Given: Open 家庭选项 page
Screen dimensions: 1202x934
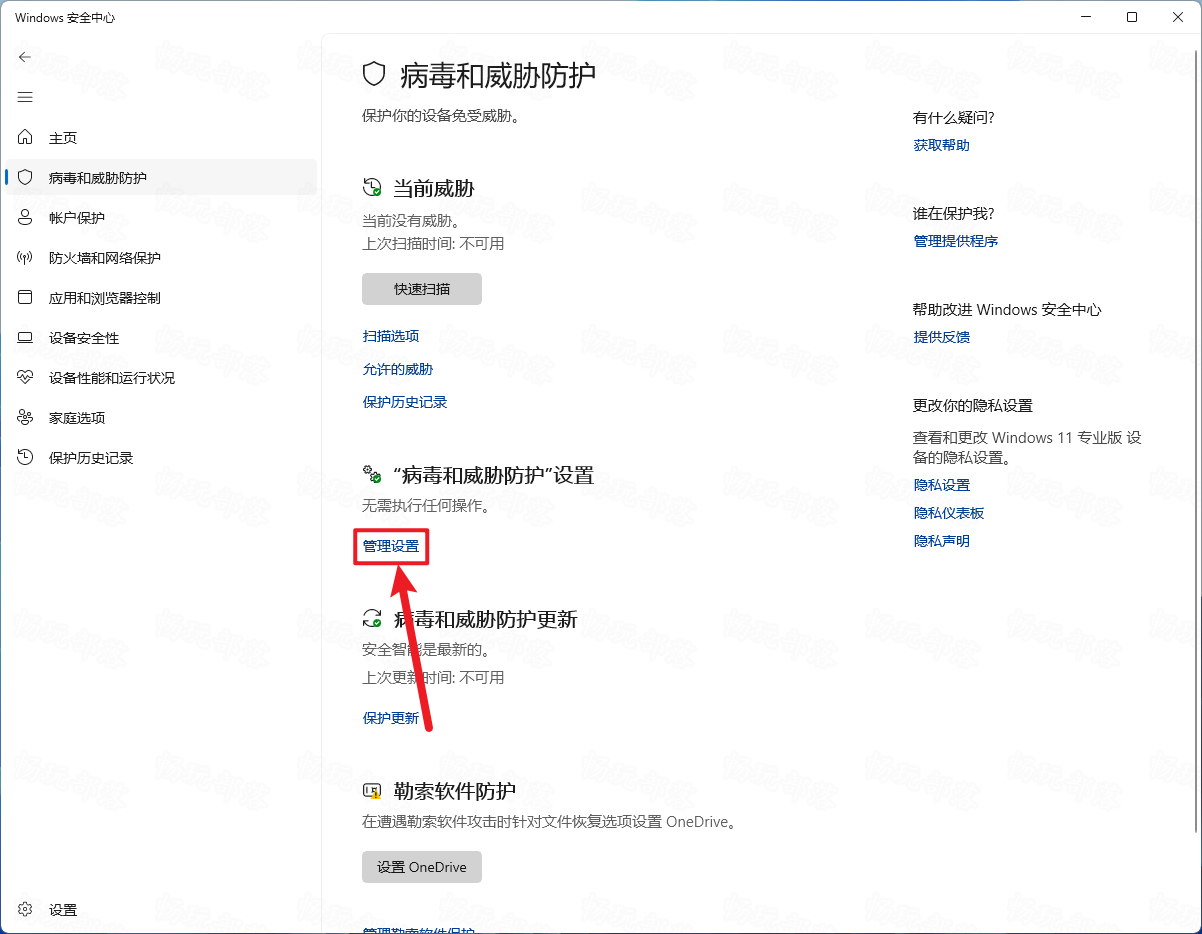Looking at the screenshot, I should pyautogui.click(x=160, y=418).
